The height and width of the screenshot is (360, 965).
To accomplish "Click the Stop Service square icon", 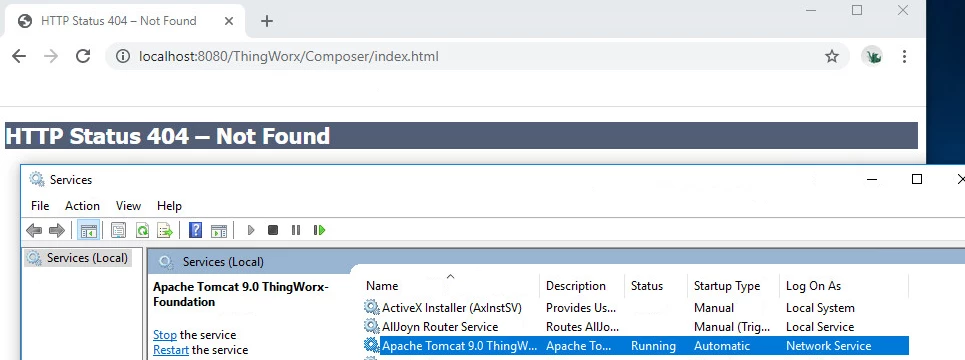I will (273, 230).
